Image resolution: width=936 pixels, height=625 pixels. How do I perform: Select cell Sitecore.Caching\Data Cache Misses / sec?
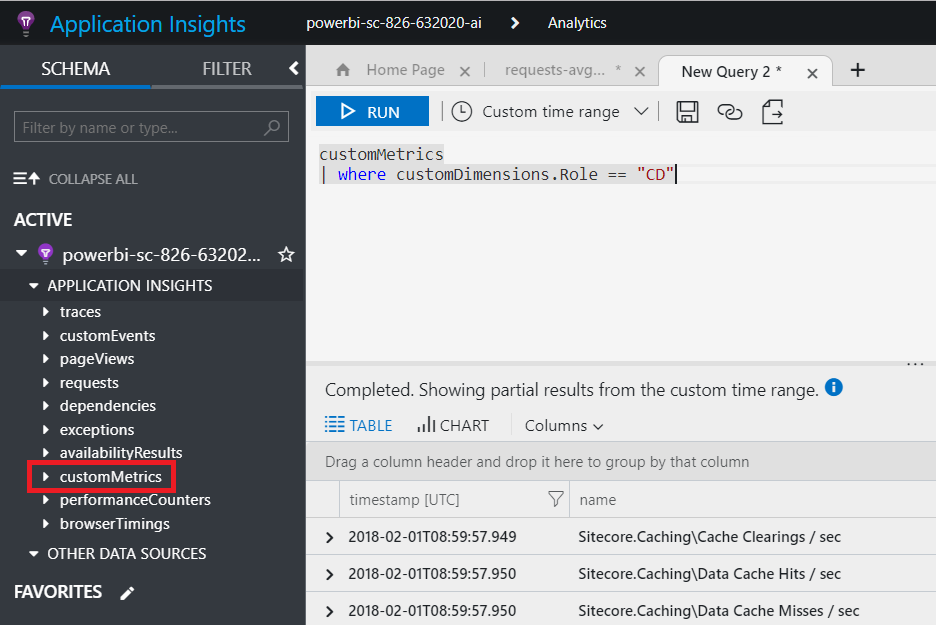(x=718, y=611)
